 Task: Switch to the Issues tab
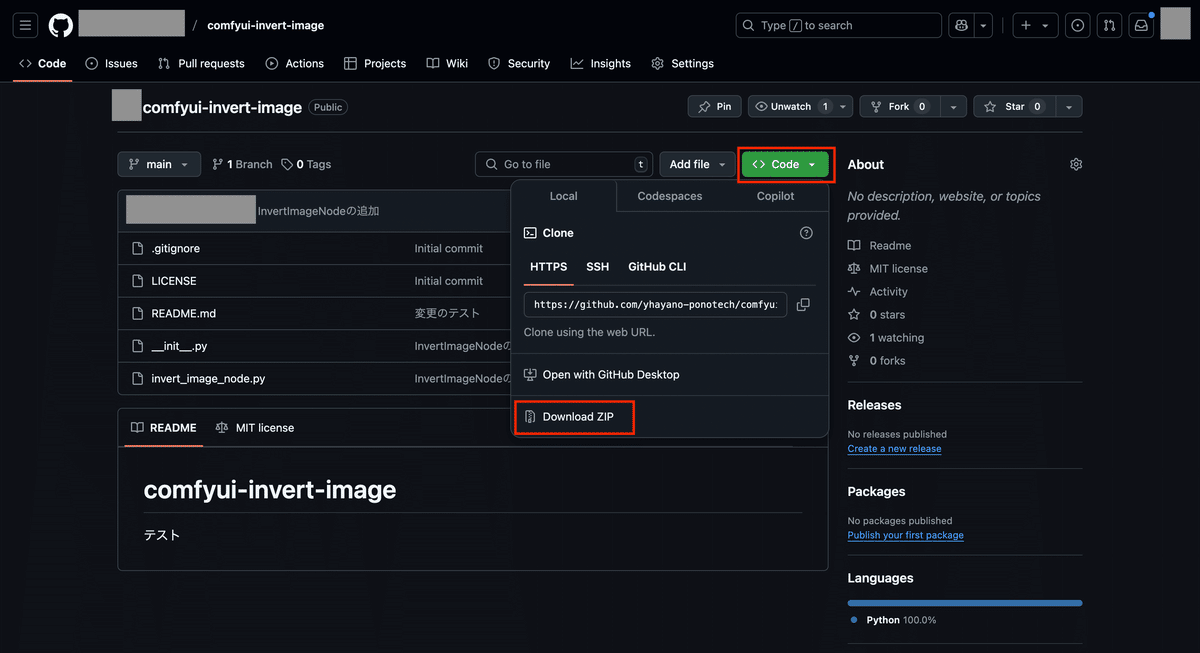(x=111, y=63)
